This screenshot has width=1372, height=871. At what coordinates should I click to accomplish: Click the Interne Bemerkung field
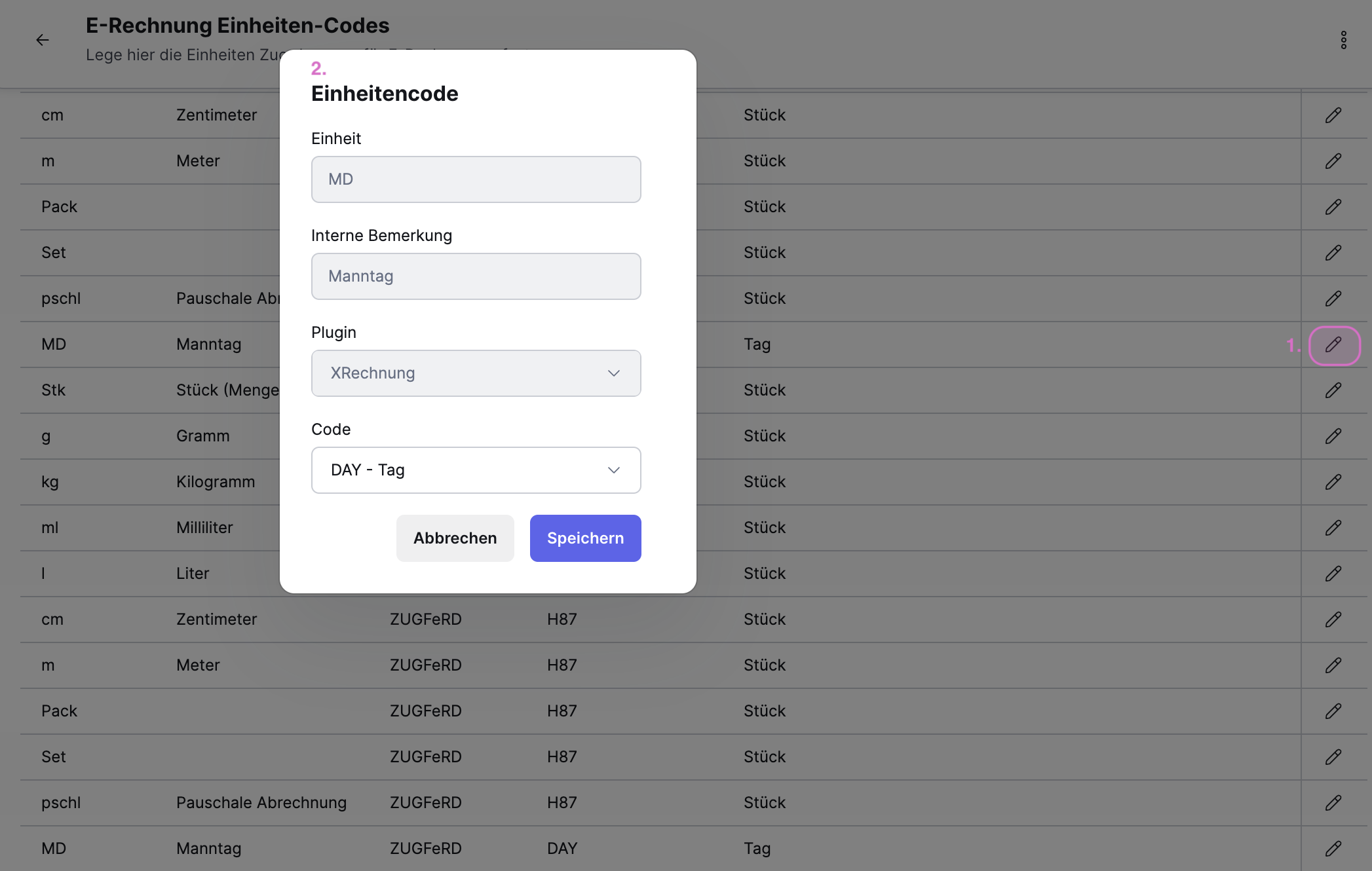click(476, 276)
